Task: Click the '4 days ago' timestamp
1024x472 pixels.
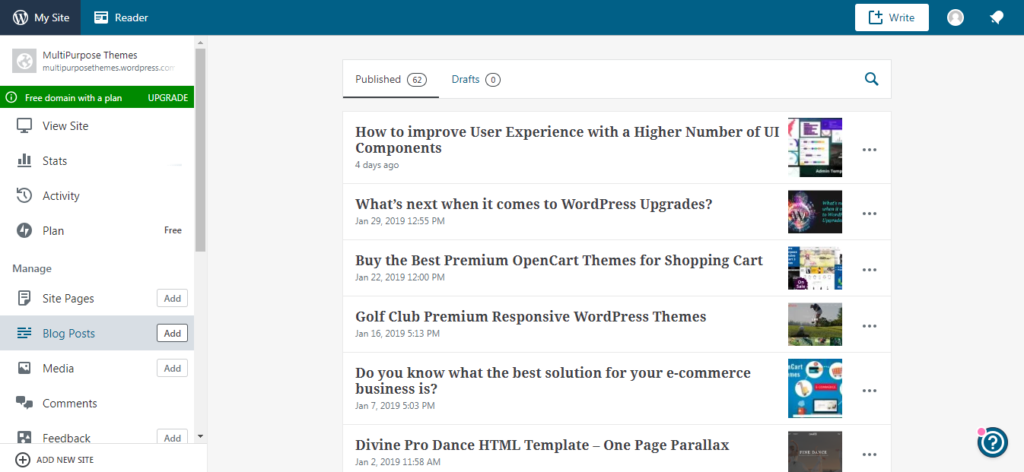Action: click(377, 165)
